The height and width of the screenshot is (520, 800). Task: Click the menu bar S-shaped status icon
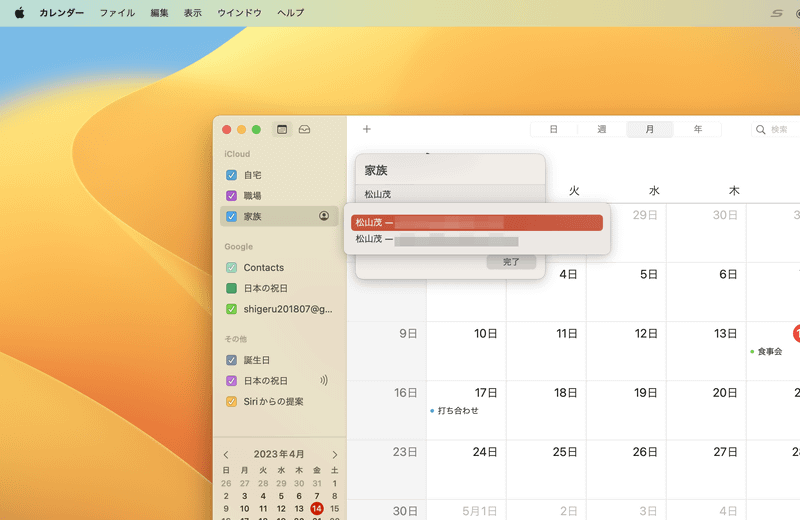tap(777, 13)
